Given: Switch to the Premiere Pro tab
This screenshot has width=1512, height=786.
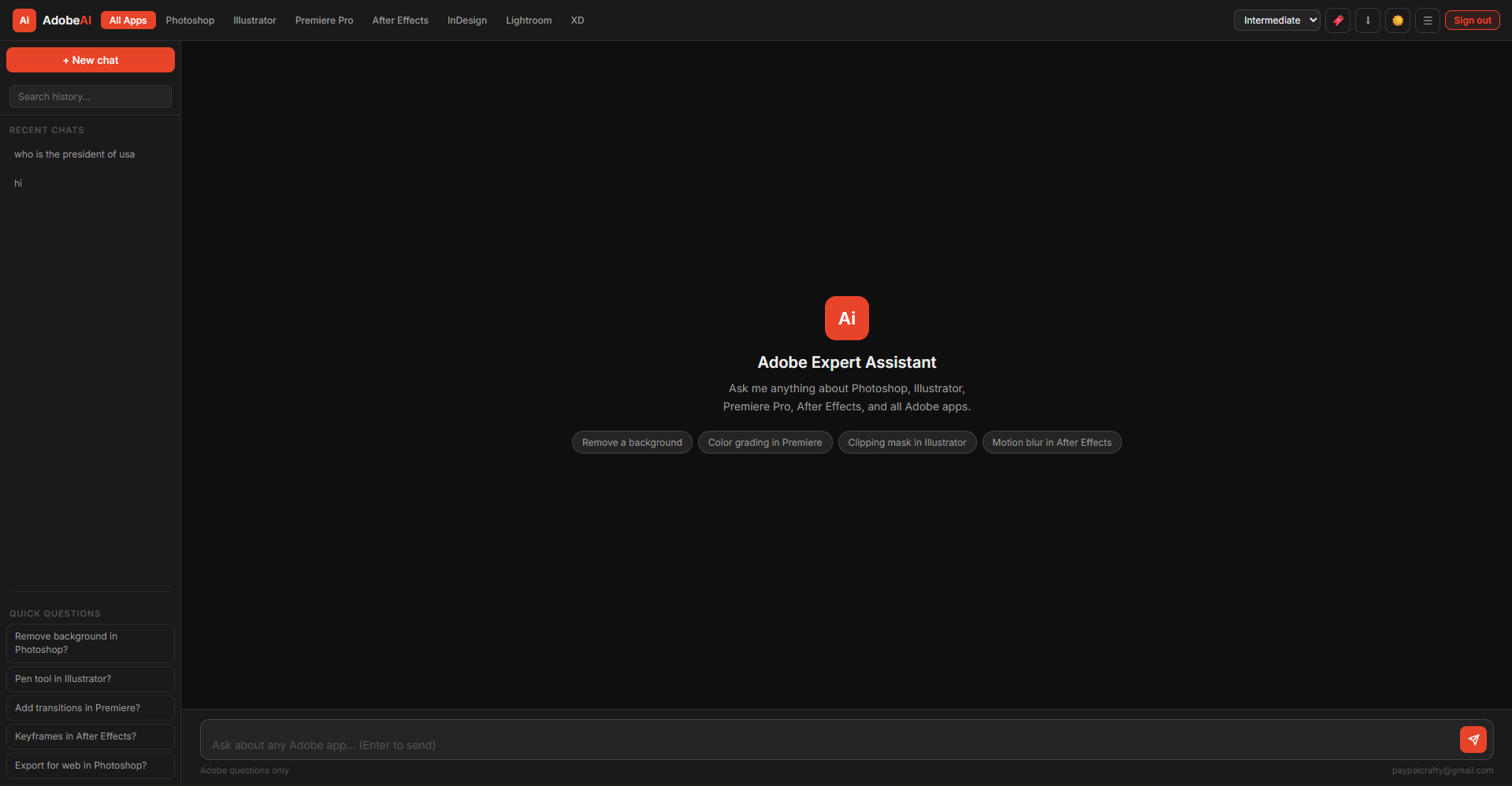Looking at the screenshot, I should [324, 20].
